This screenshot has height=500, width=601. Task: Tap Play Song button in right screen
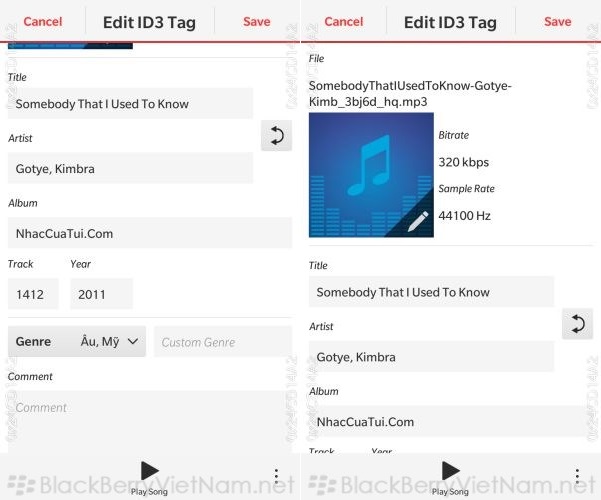point(450,477)
